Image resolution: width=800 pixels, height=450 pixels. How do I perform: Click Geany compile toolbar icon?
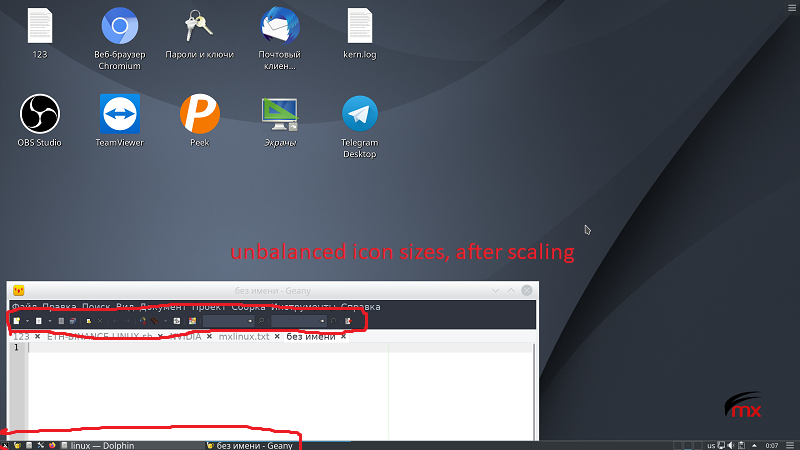click(143, 321)
